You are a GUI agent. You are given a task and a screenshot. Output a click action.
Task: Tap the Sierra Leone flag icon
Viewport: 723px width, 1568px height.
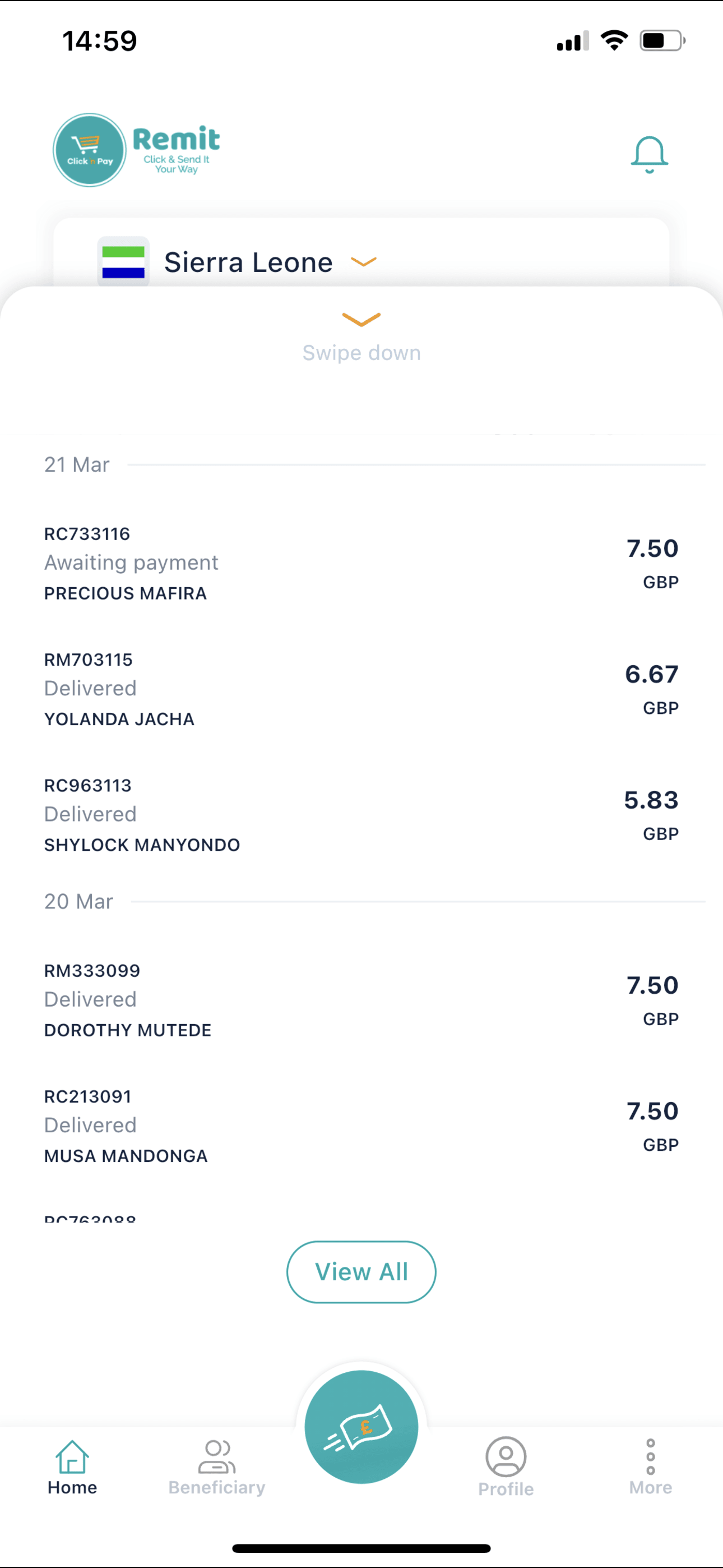(x=123, y=262)
